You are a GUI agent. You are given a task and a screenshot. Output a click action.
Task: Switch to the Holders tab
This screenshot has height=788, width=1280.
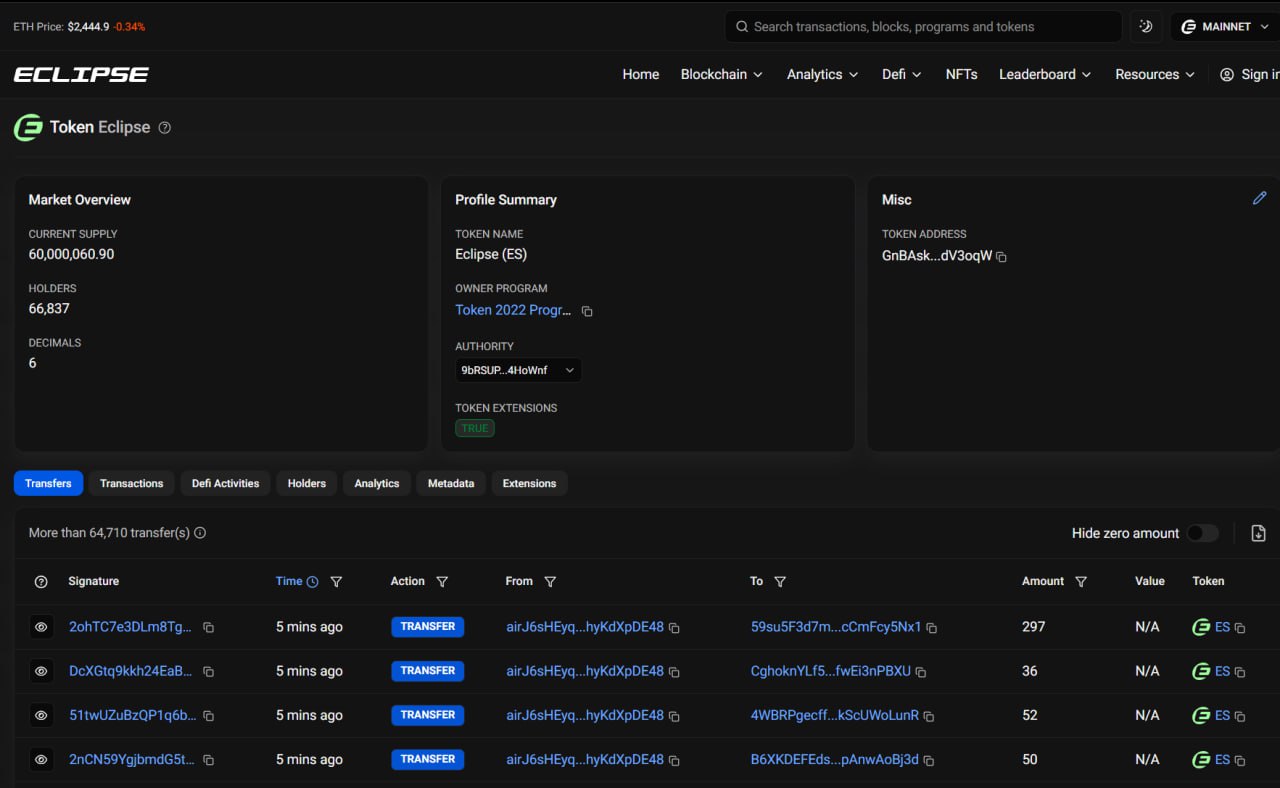tap(307, 483)
